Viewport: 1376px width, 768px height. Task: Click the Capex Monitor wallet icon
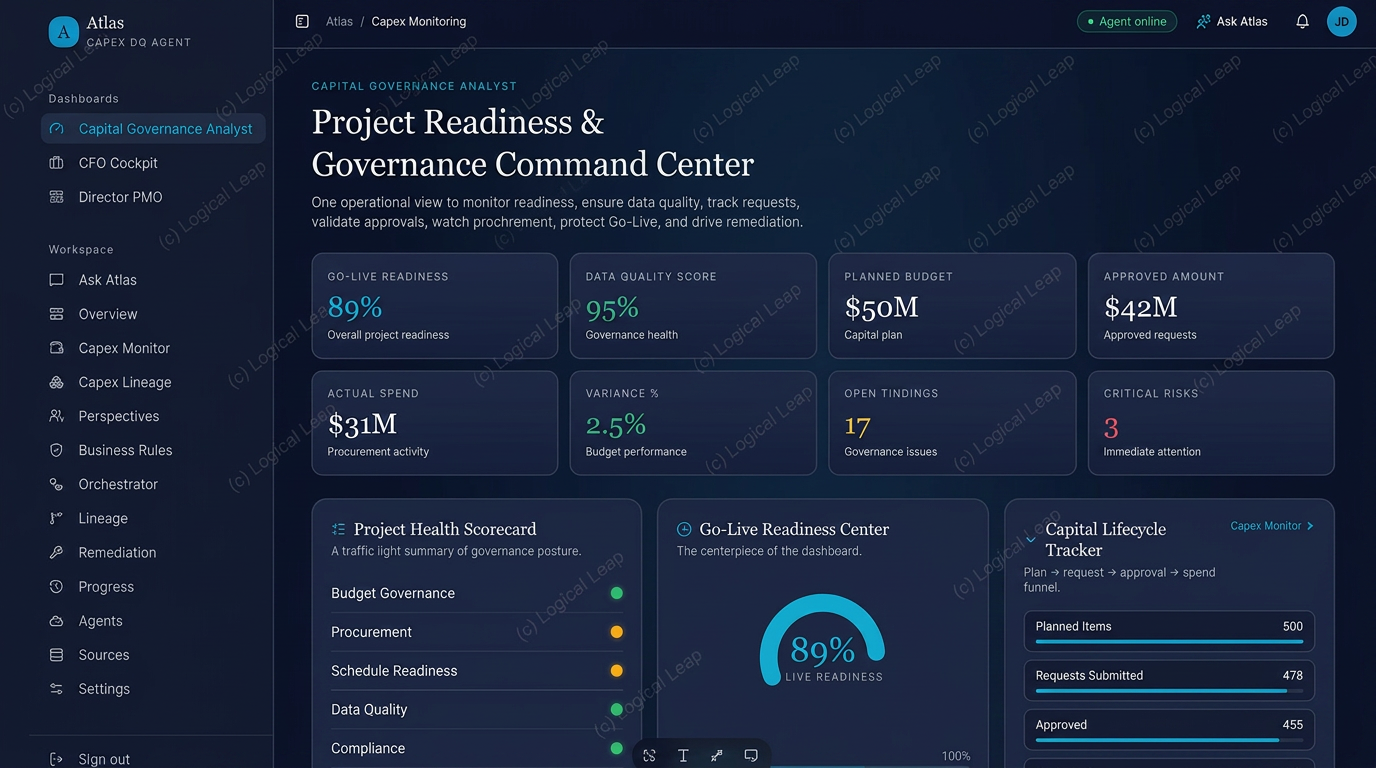57,348
